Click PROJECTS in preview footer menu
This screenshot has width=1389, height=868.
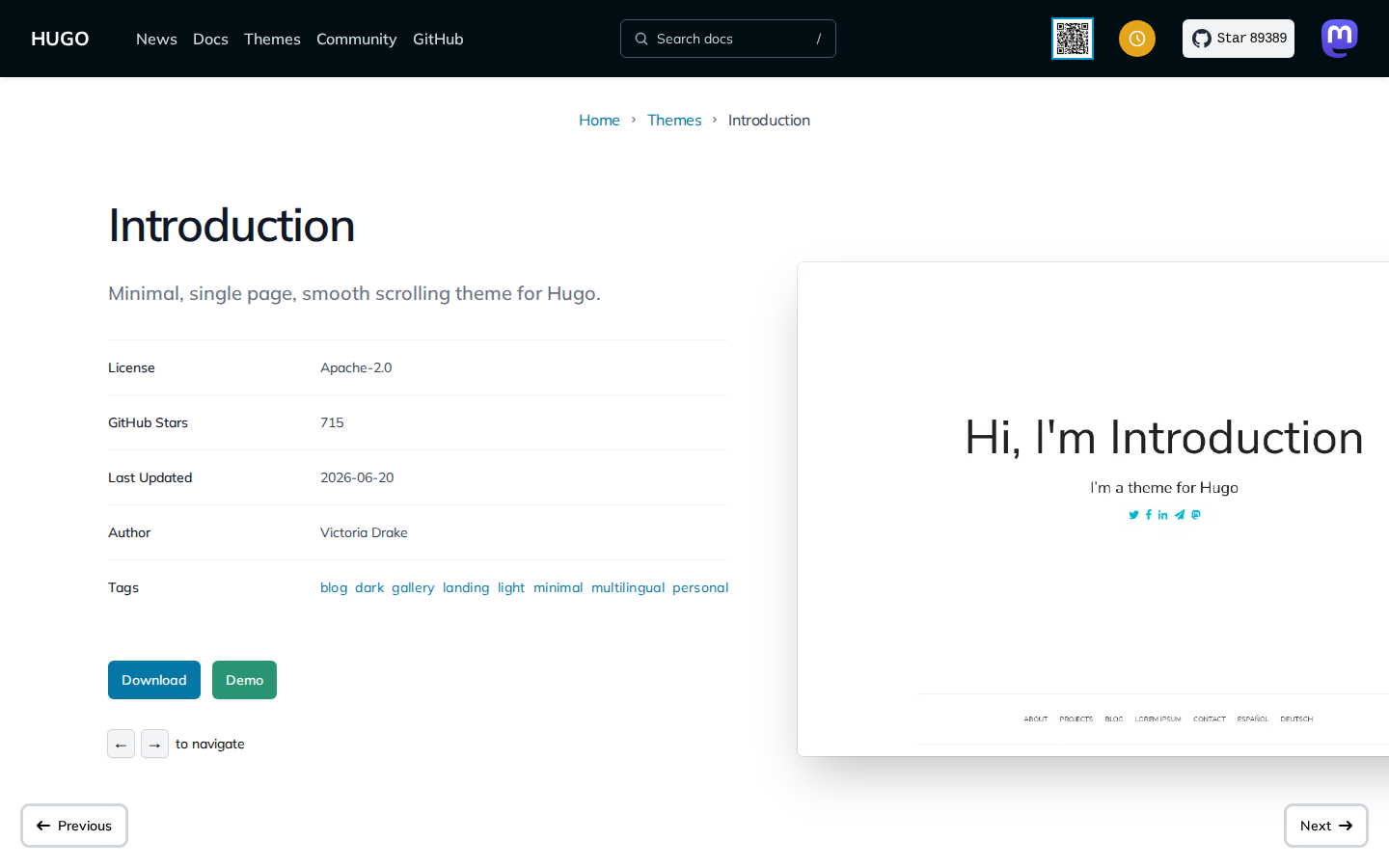click(1076, 719)
